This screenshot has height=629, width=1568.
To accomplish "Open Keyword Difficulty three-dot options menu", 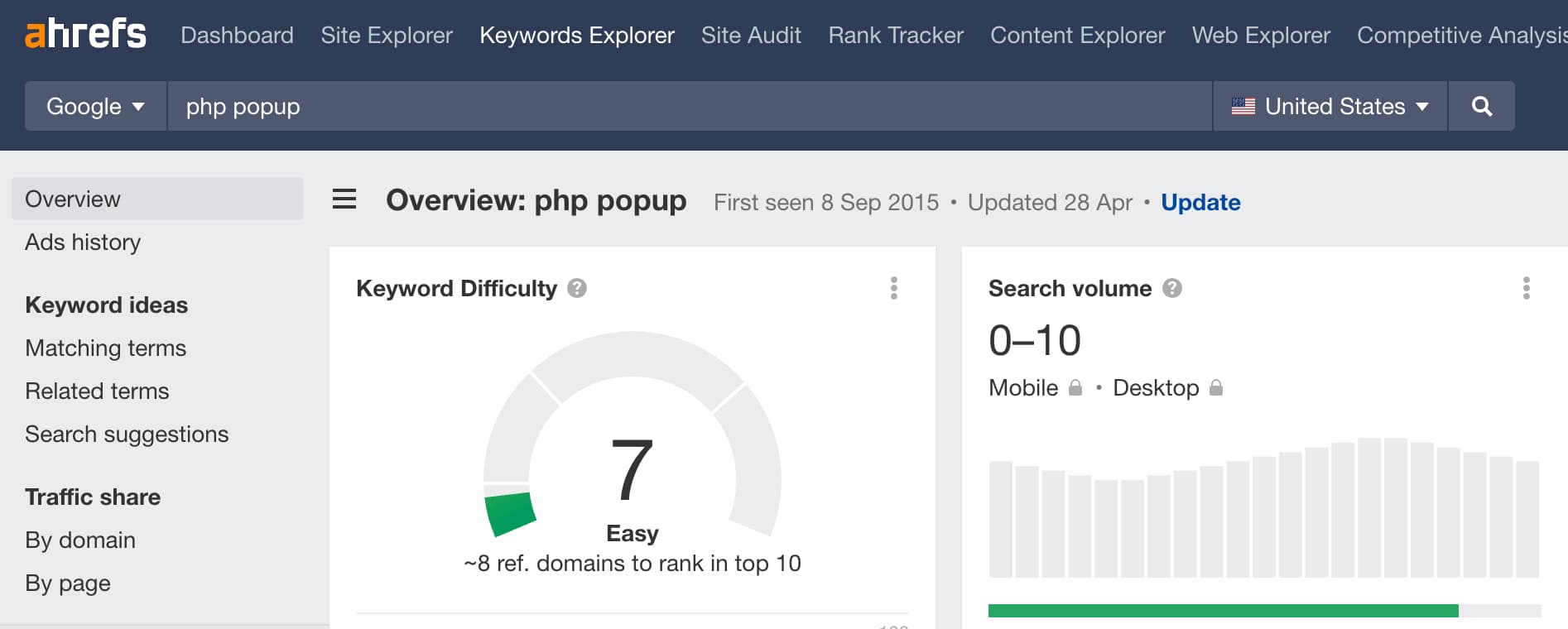I will 894,288.
